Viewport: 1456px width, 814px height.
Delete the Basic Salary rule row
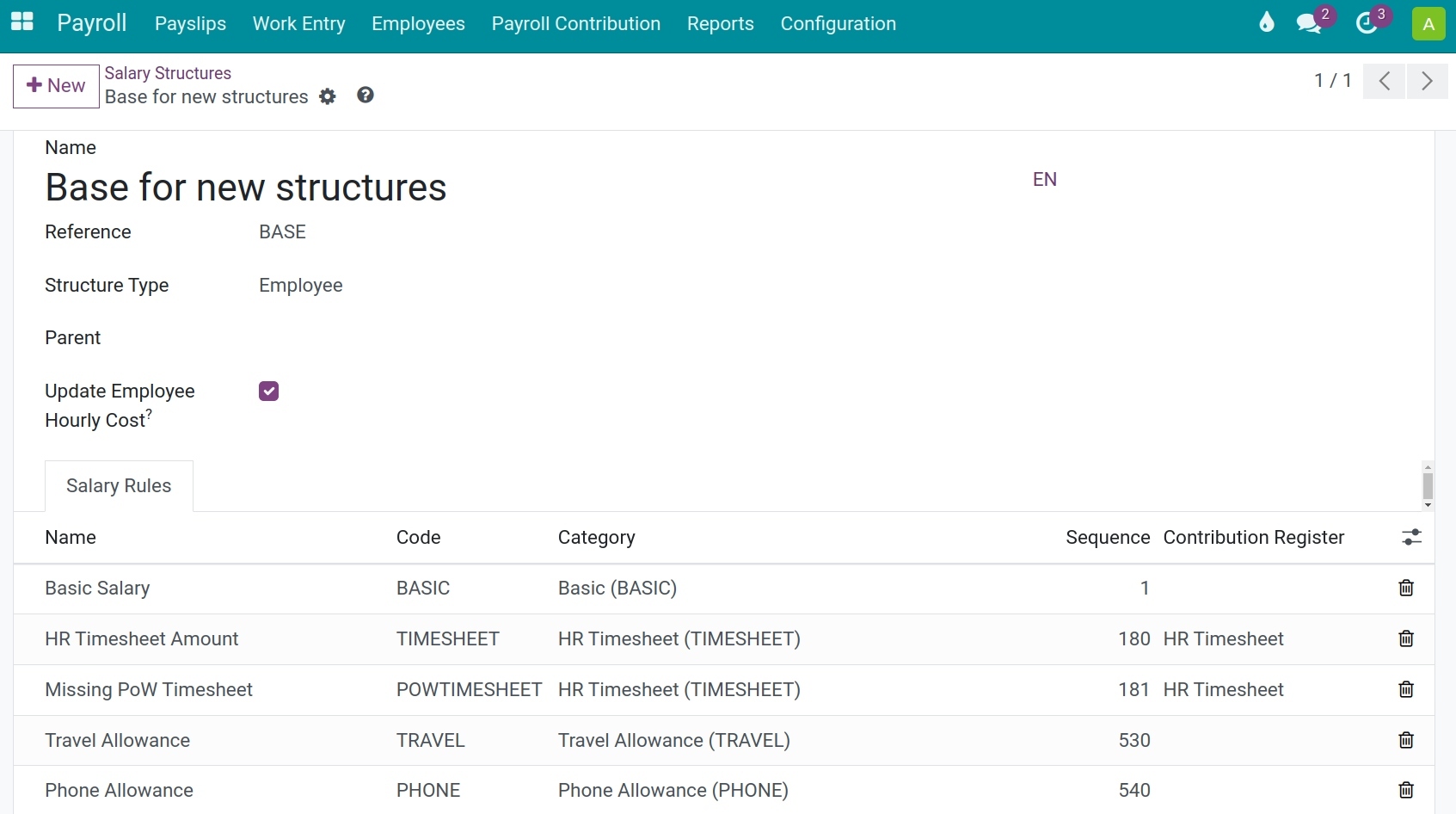(x=1406, y=589)
